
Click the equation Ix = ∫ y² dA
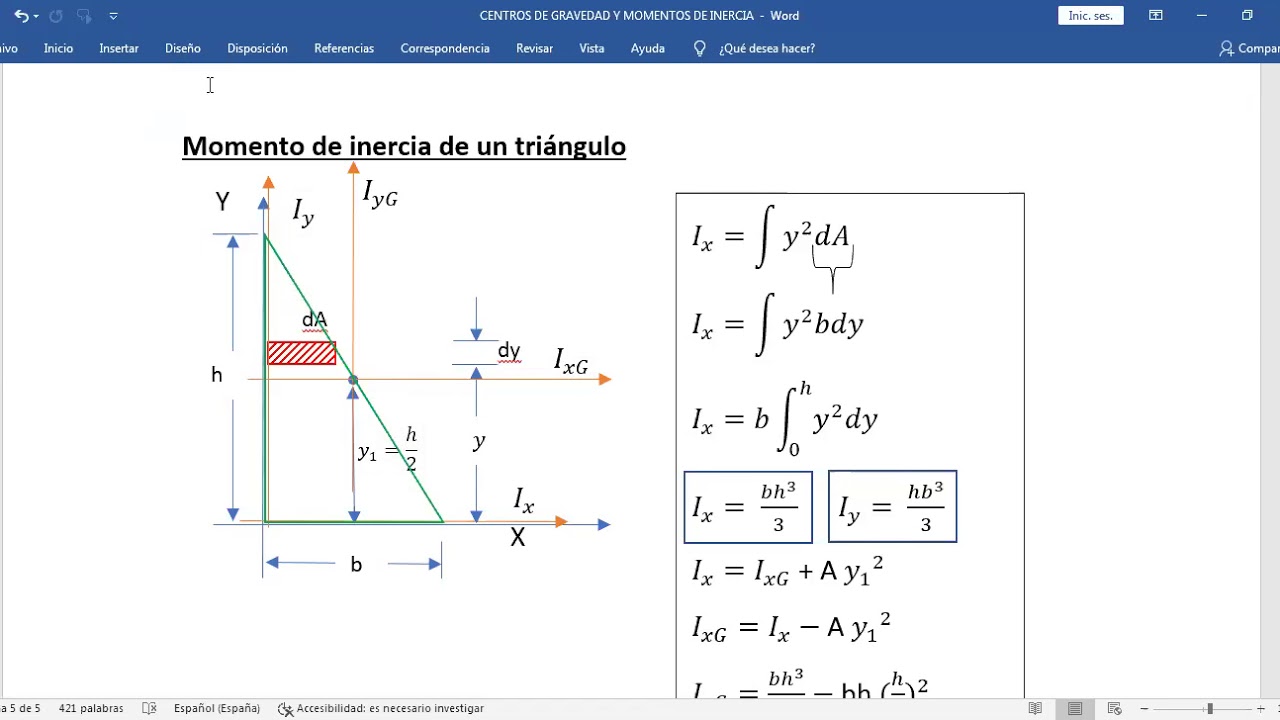pos(771,238)
